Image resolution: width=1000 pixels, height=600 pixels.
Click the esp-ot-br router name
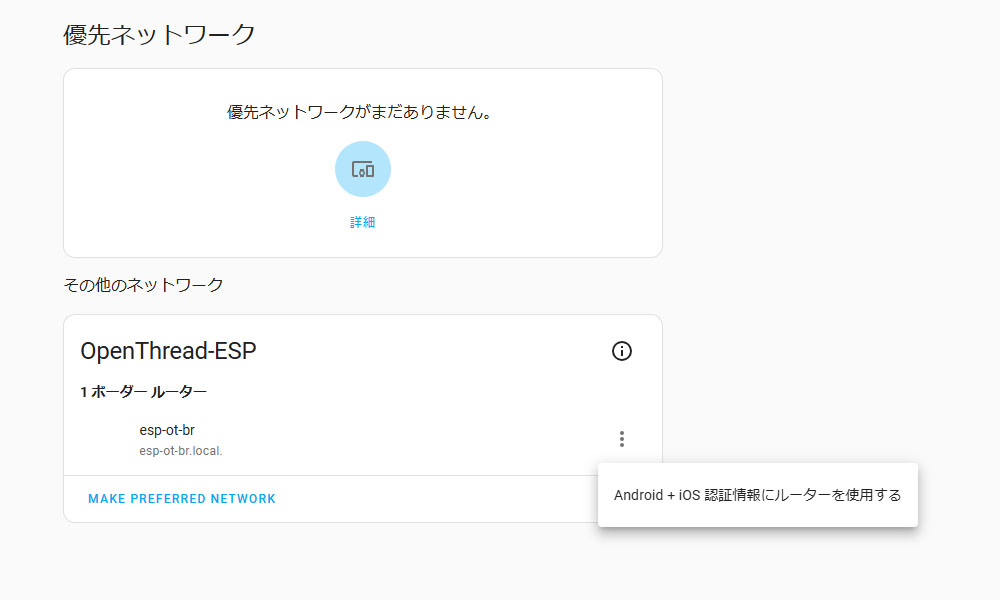(167, 430)
